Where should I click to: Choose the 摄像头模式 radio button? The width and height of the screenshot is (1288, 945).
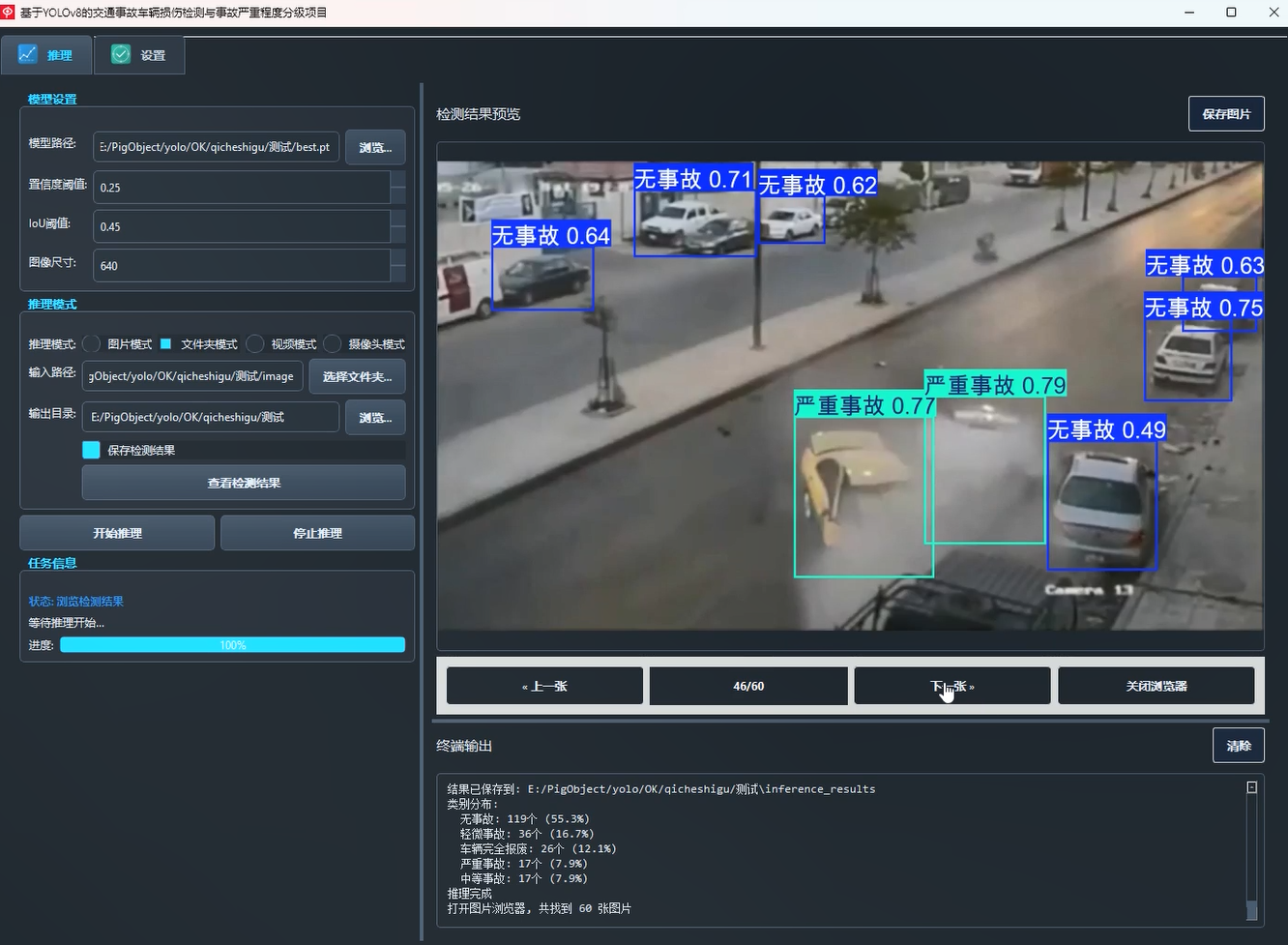click(x=333, y=343)
